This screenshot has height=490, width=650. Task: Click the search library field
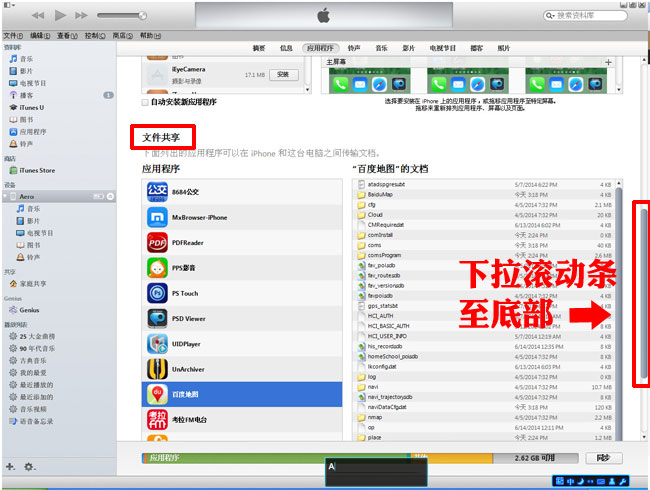pos(585,16)
